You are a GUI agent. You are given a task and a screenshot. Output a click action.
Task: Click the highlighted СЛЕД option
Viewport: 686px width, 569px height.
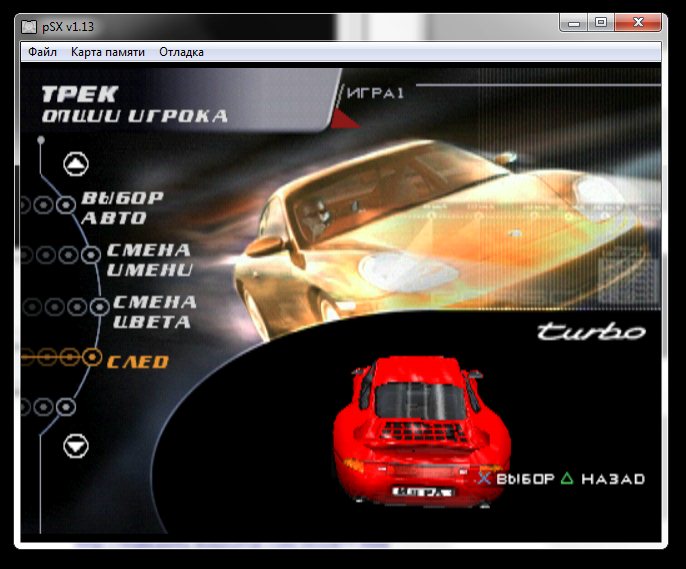click(137, 361)
